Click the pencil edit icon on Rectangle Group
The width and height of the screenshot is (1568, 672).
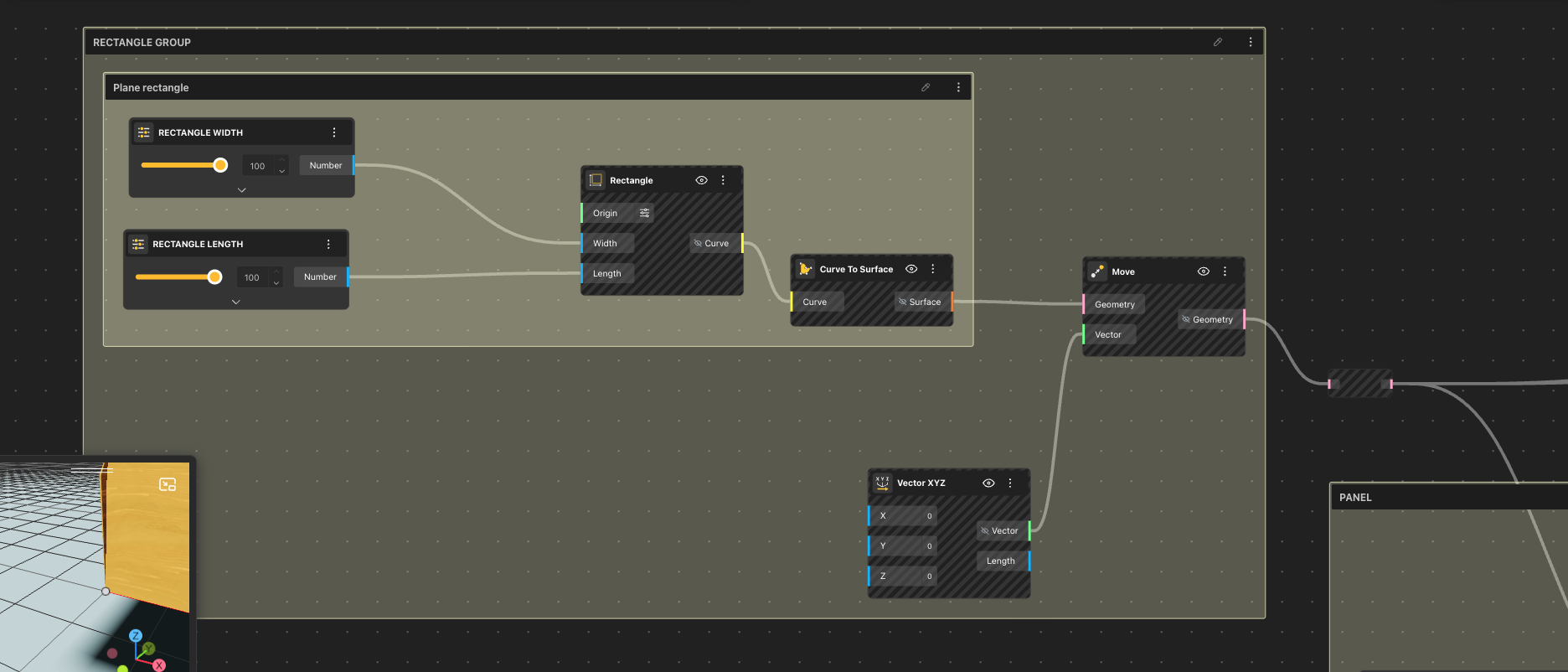coord(1218,42)
